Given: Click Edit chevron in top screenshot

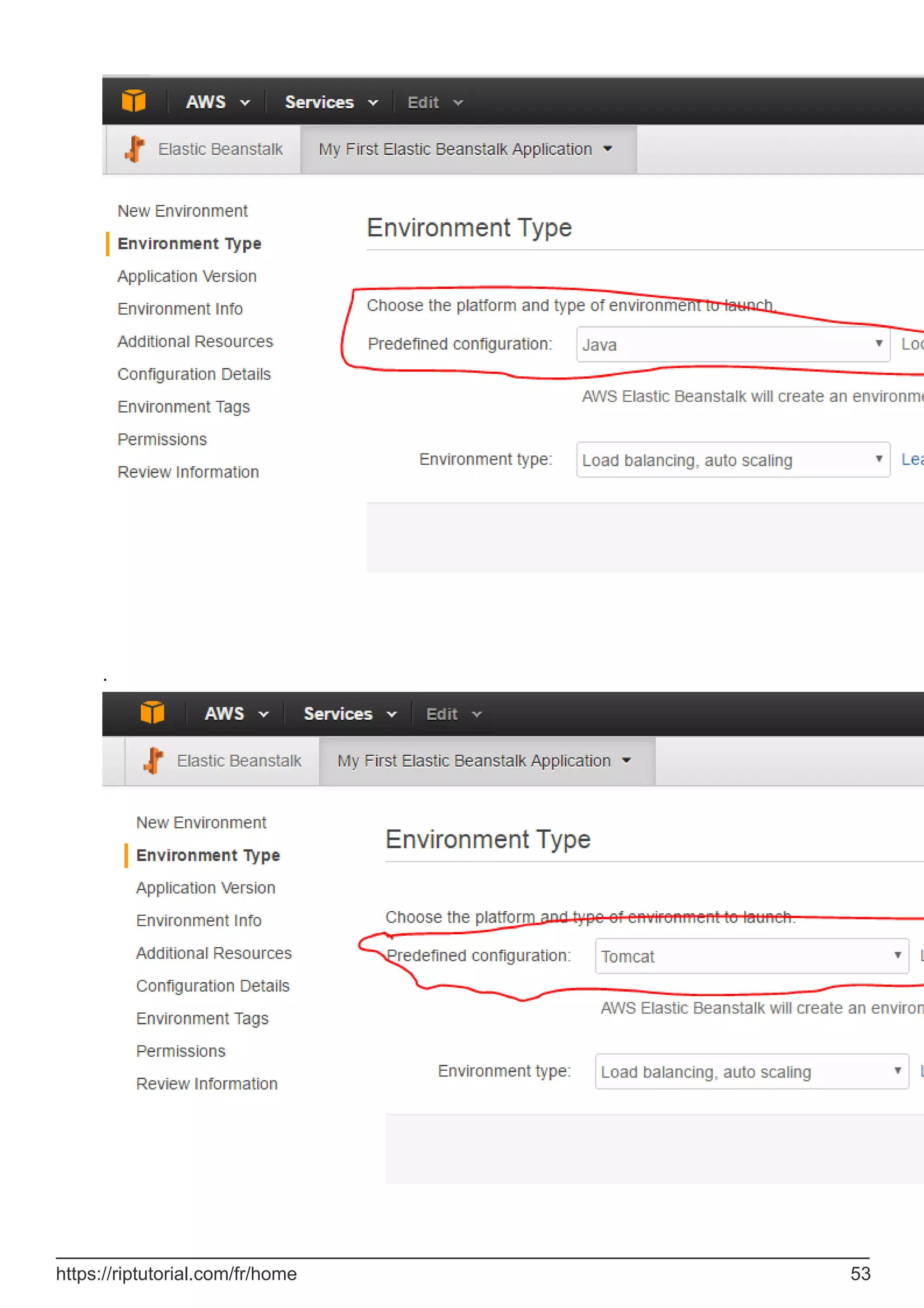Looking at the screenshot, I should coord(458,103).
